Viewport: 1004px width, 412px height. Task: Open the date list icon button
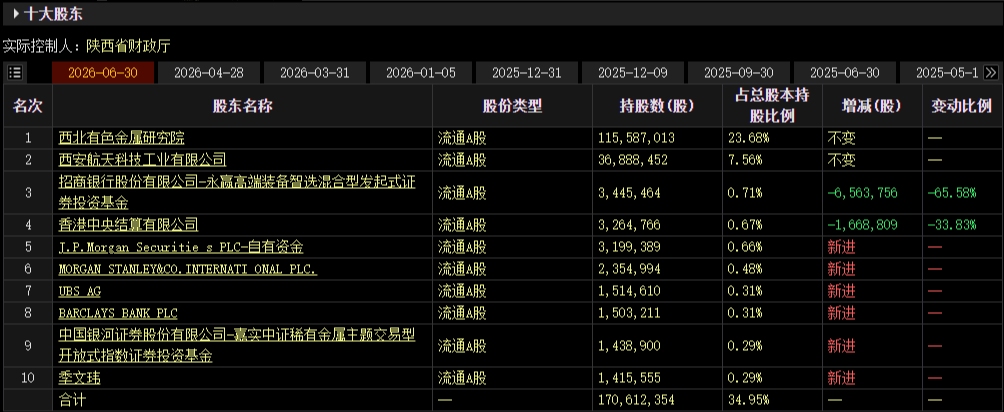pyautogui.click(x=15, y=72)
